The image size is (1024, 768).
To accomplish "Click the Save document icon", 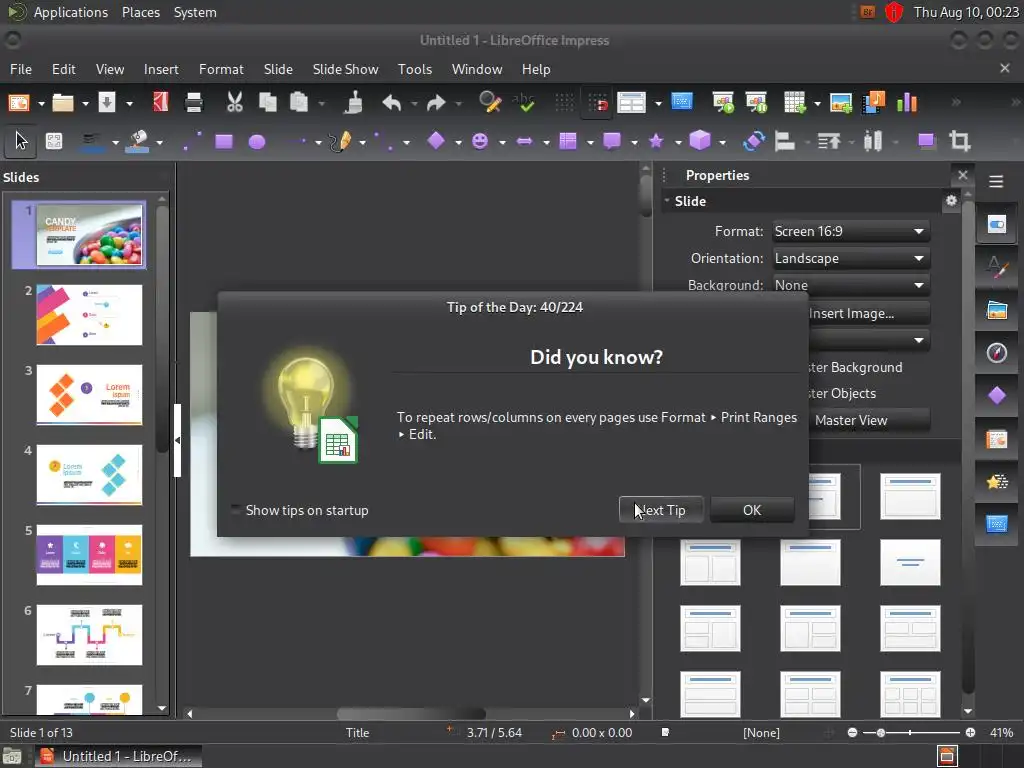I will tap(106, 103).
